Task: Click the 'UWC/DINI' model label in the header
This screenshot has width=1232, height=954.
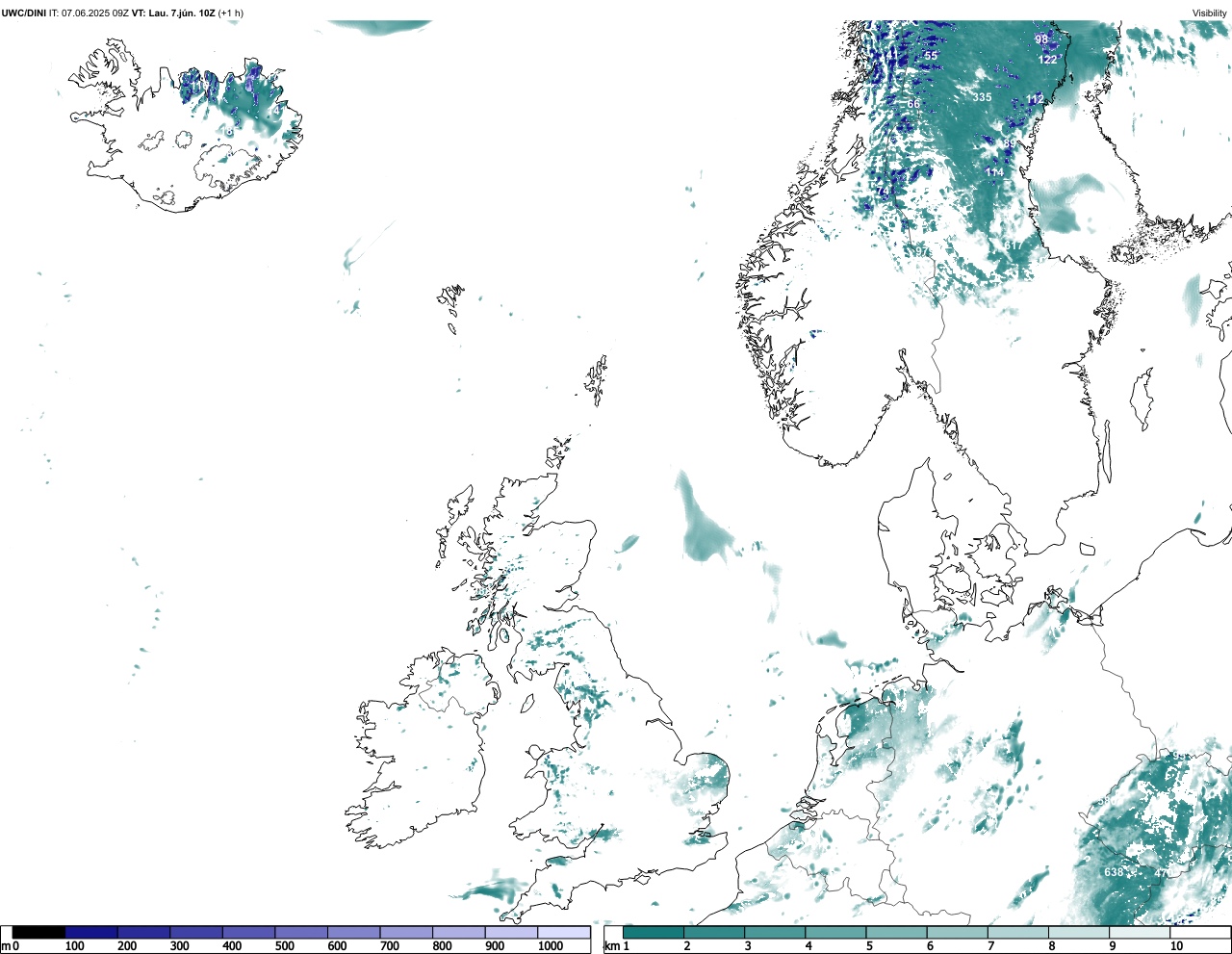Action: click(24, 13)
